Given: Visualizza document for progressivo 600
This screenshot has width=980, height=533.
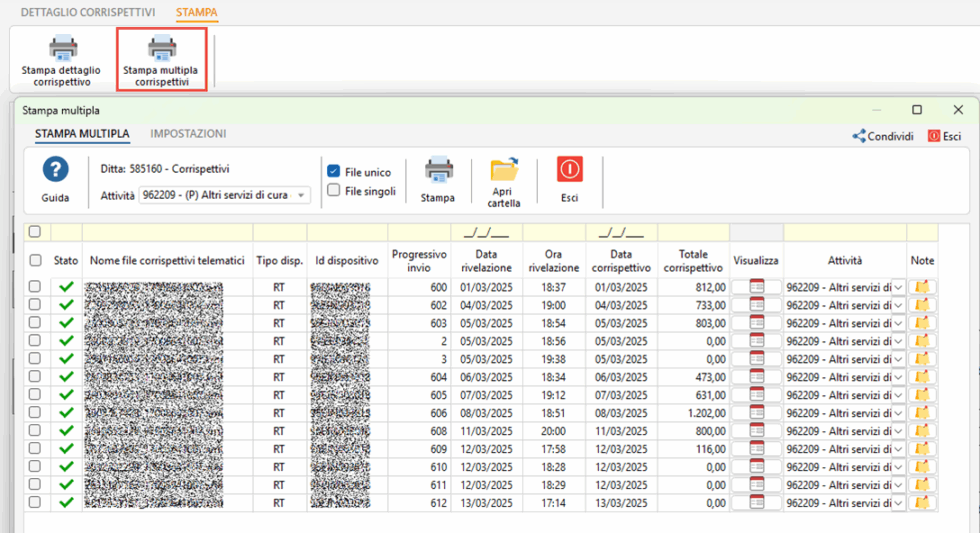Looking at the screenshot, I should point(756,287).
